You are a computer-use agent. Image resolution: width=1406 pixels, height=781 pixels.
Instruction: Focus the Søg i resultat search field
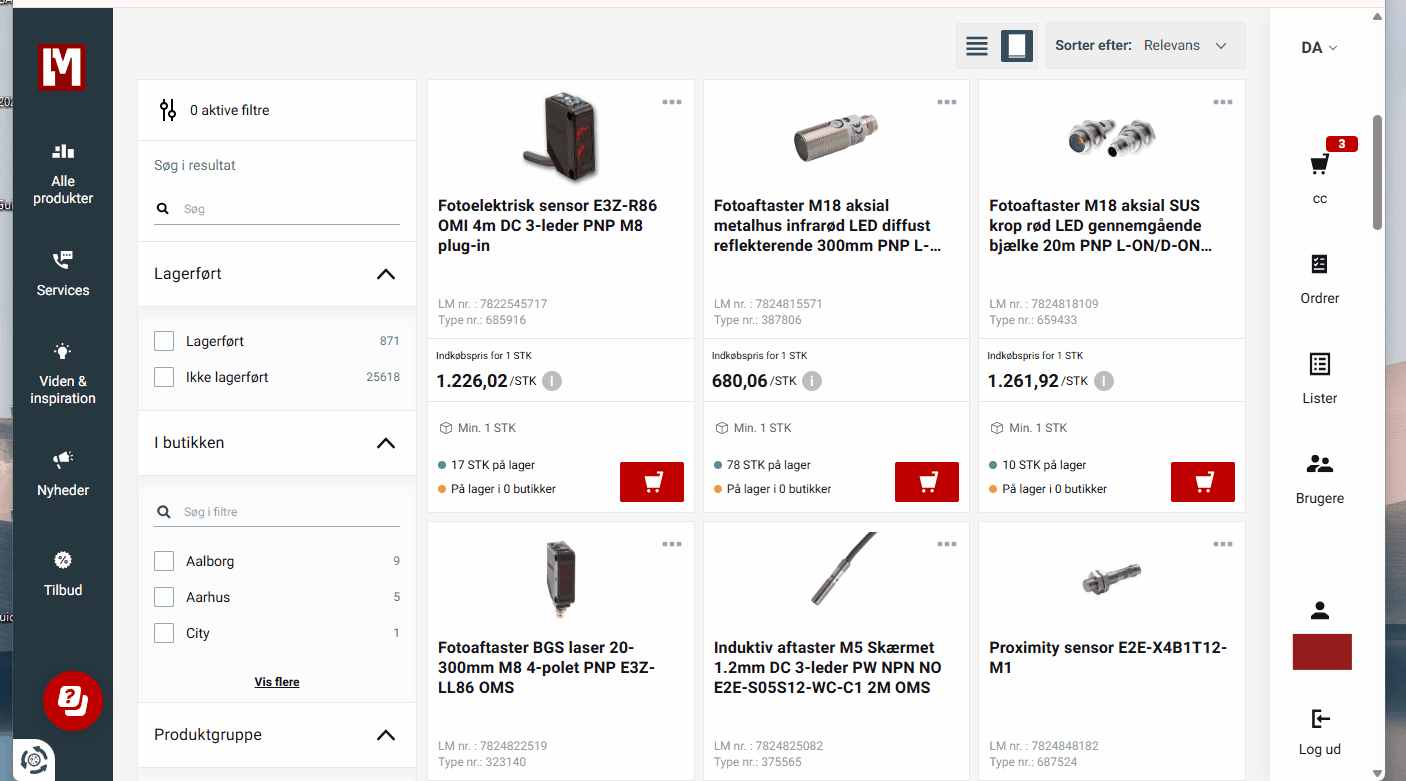pyautogui.click(x=290, y=209)
